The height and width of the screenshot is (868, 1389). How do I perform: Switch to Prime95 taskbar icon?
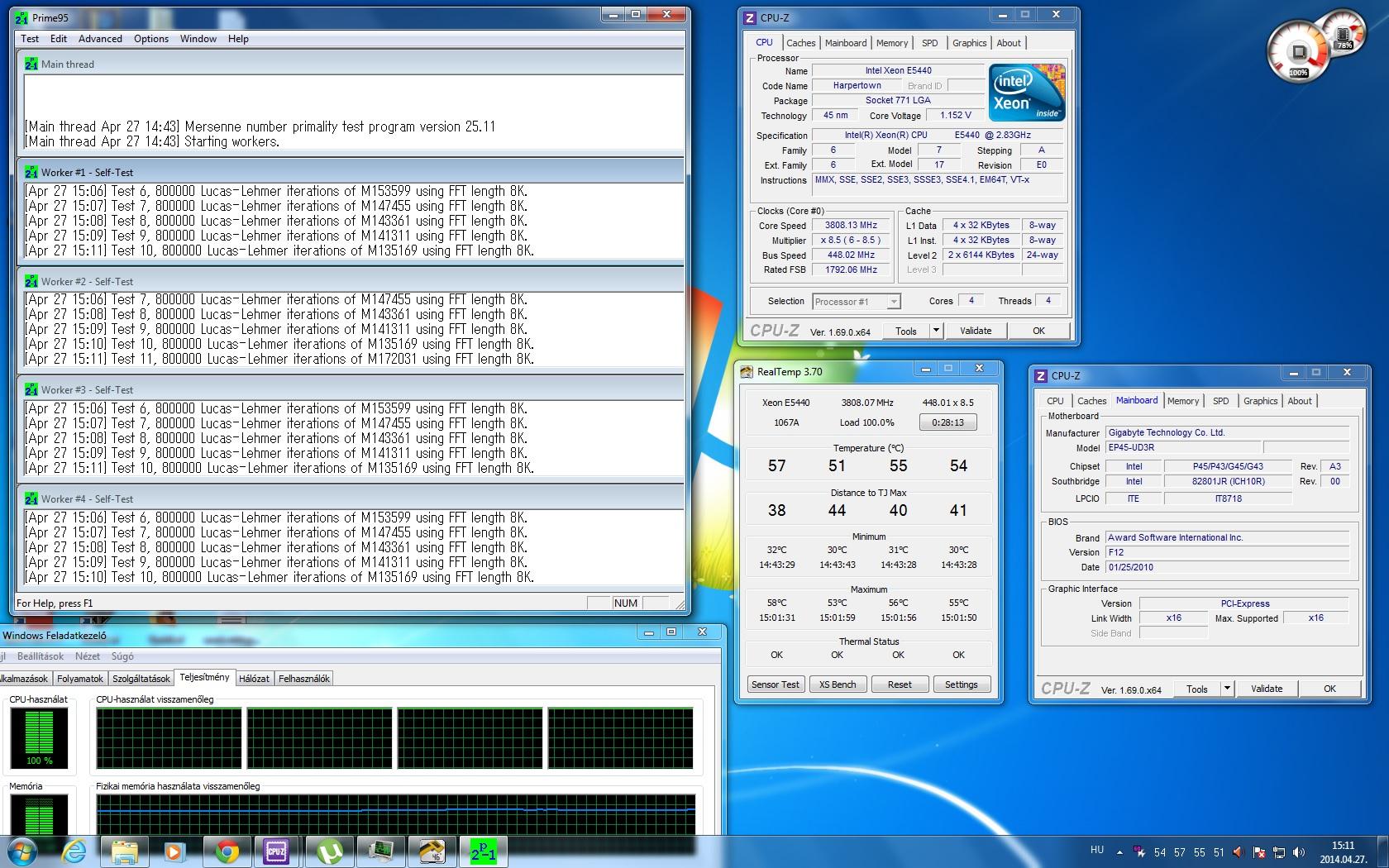pos(483,851)
